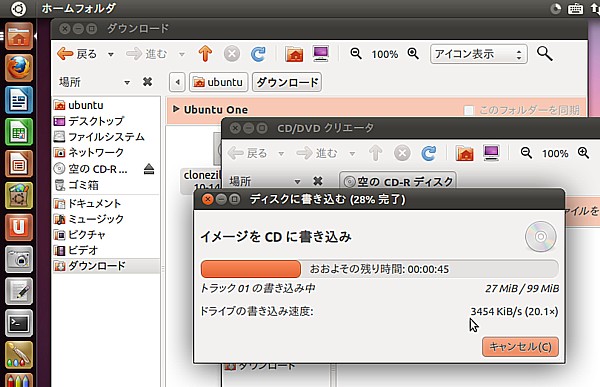Open Ubuntu One launcher icon
The image size is (600, 387).
point(19,227)
